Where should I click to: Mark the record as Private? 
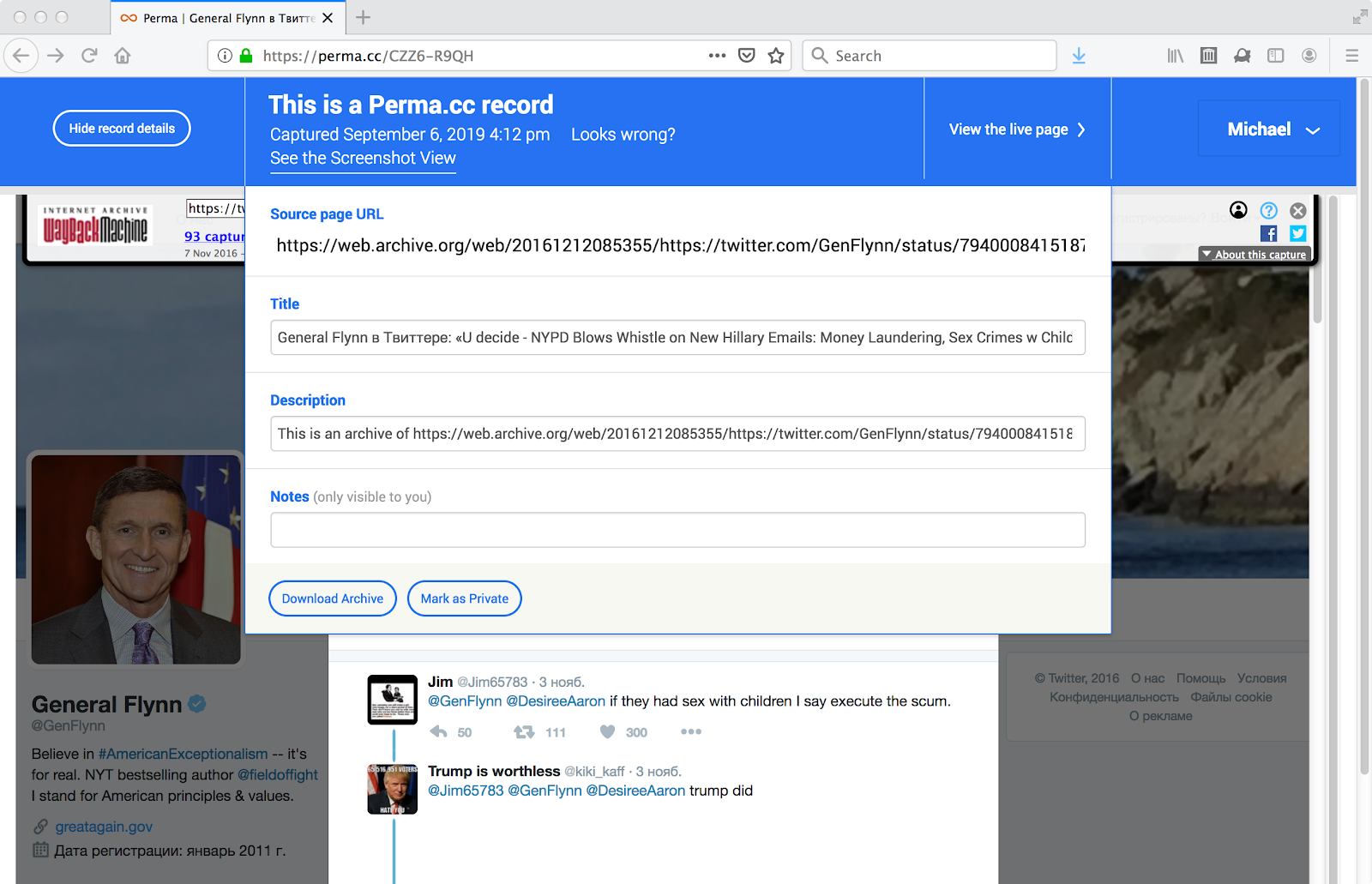tap(465, 598)
